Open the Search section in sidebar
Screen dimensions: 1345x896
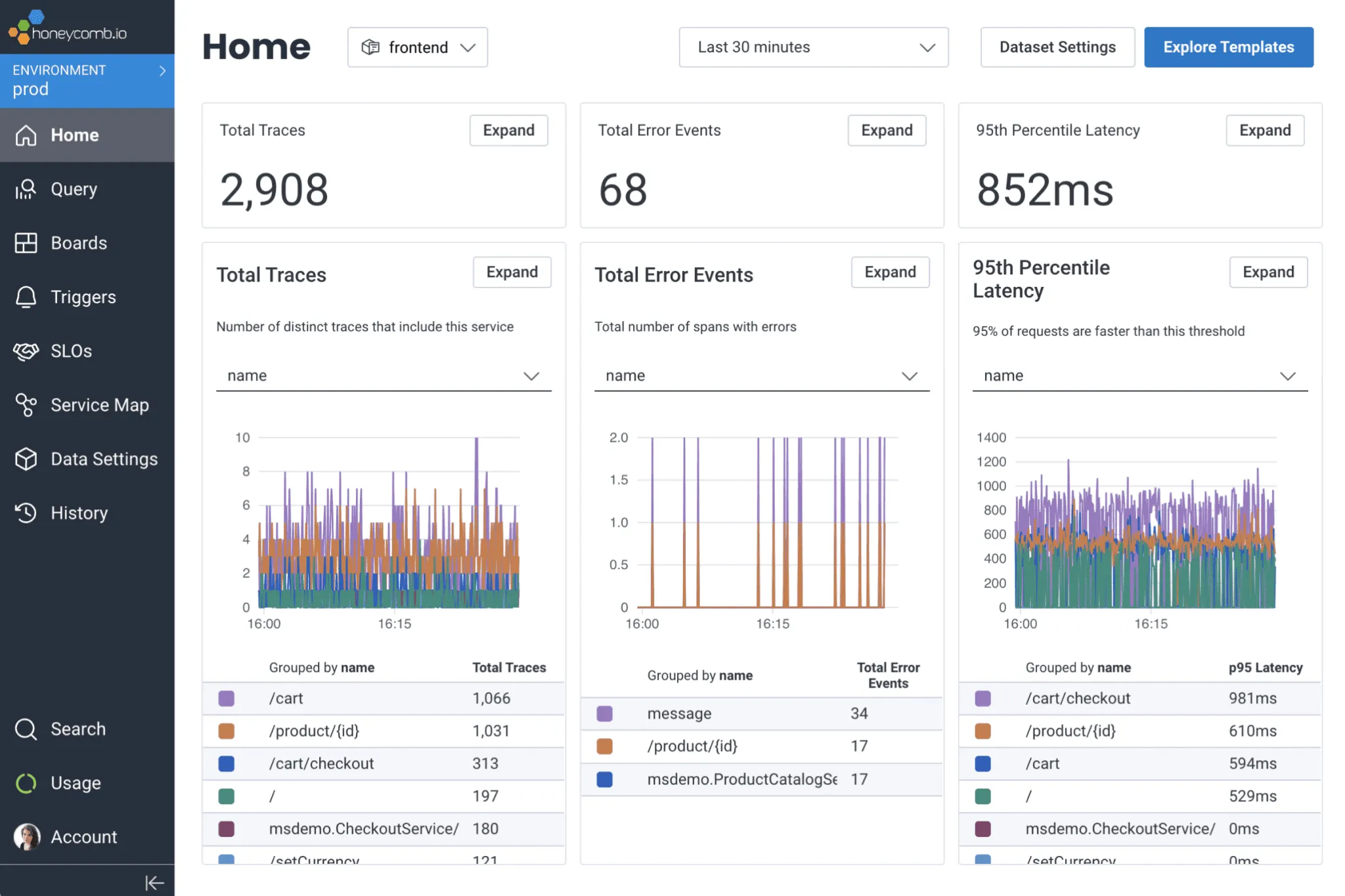click(x=78, y=728)
